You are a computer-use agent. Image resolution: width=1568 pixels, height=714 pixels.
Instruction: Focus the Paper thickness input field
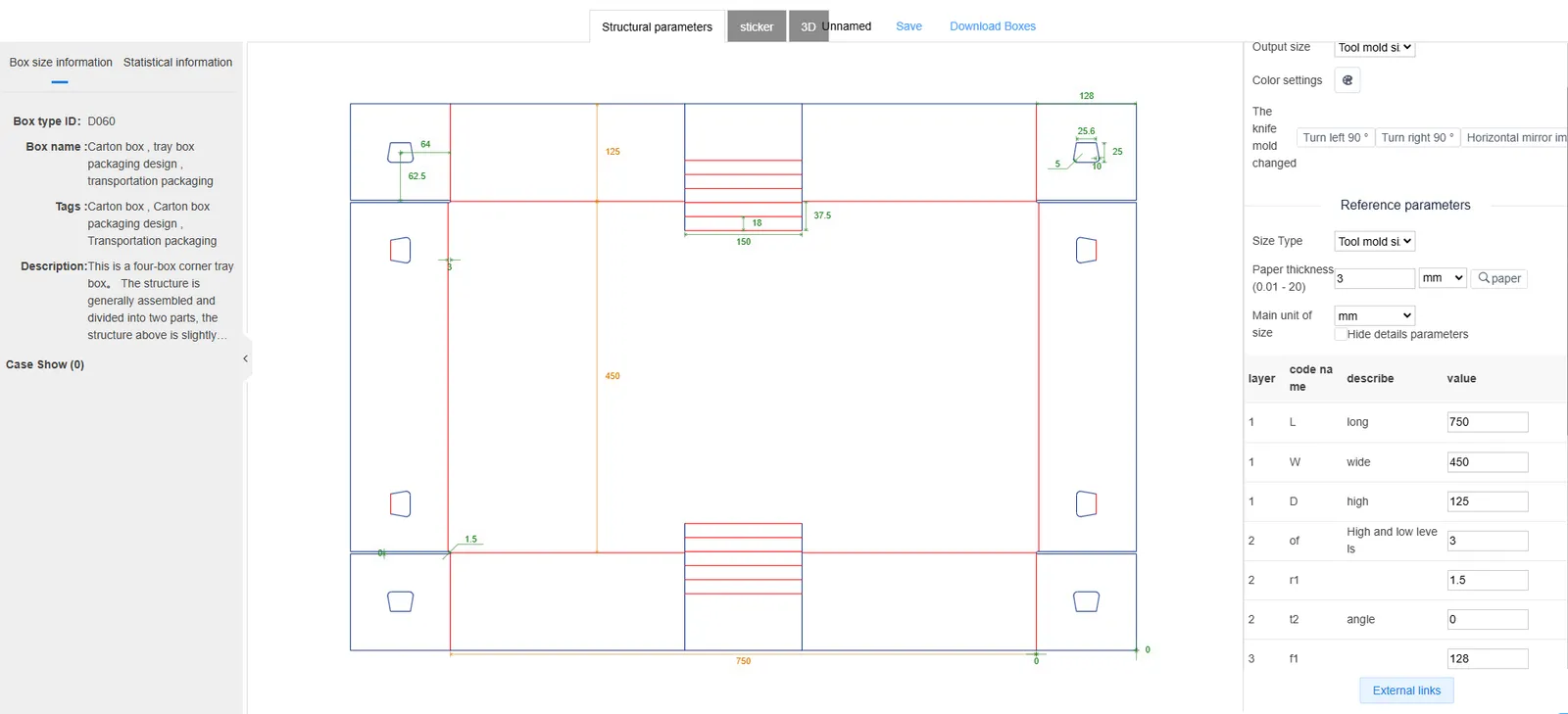(1375, 278)
